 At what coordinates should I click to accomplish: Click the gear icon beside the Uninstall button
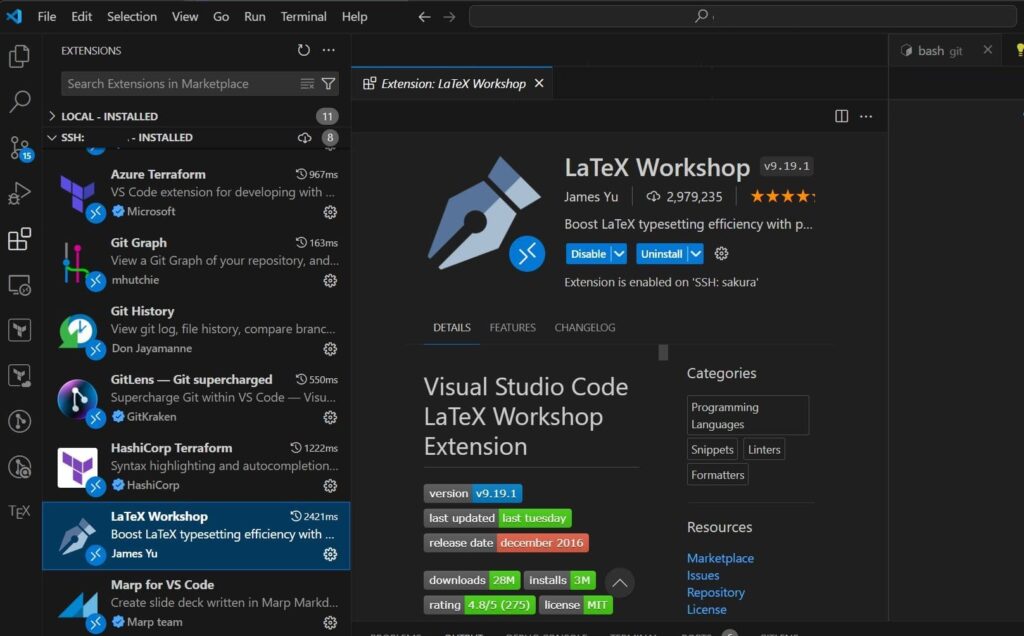pyautogui.click(x=722, y=253)
